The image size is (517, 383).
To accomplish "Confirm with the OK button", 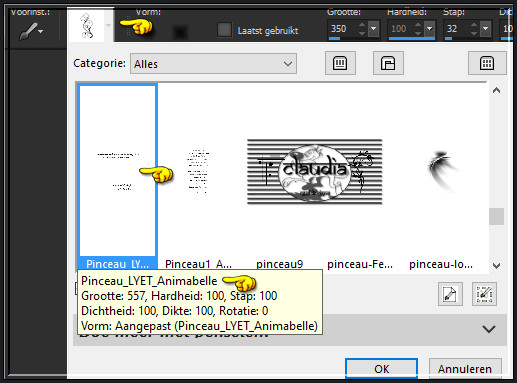I will tap(381, 369).
